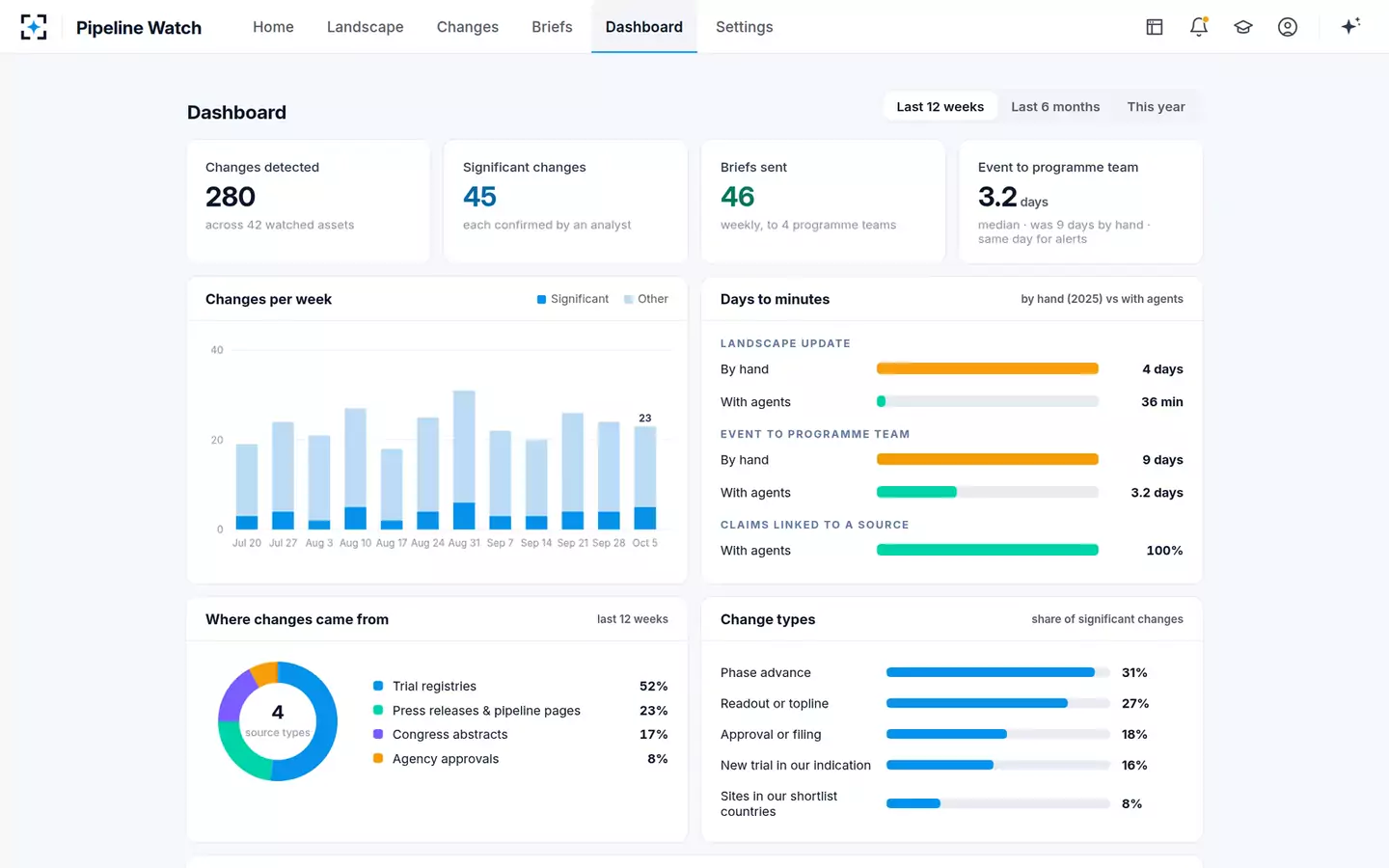Click the Press releases legend swatch
The height and width of the screenshot is (868, 1389).
(x=378, y=710)
